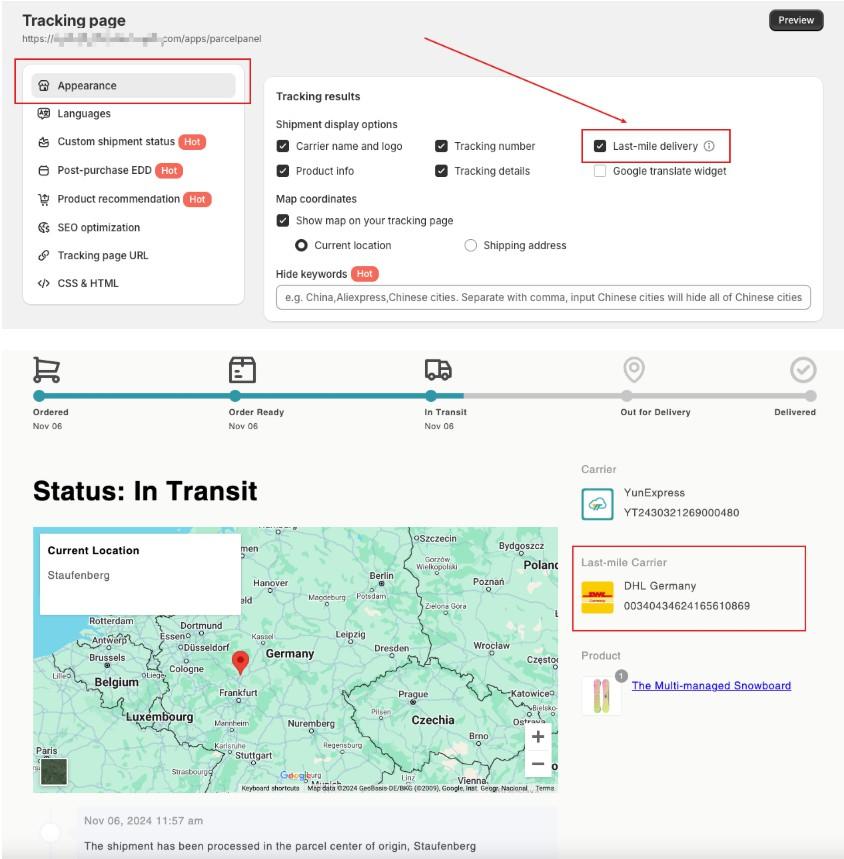Click the snowboard product thumbnail

coord(601,696)
